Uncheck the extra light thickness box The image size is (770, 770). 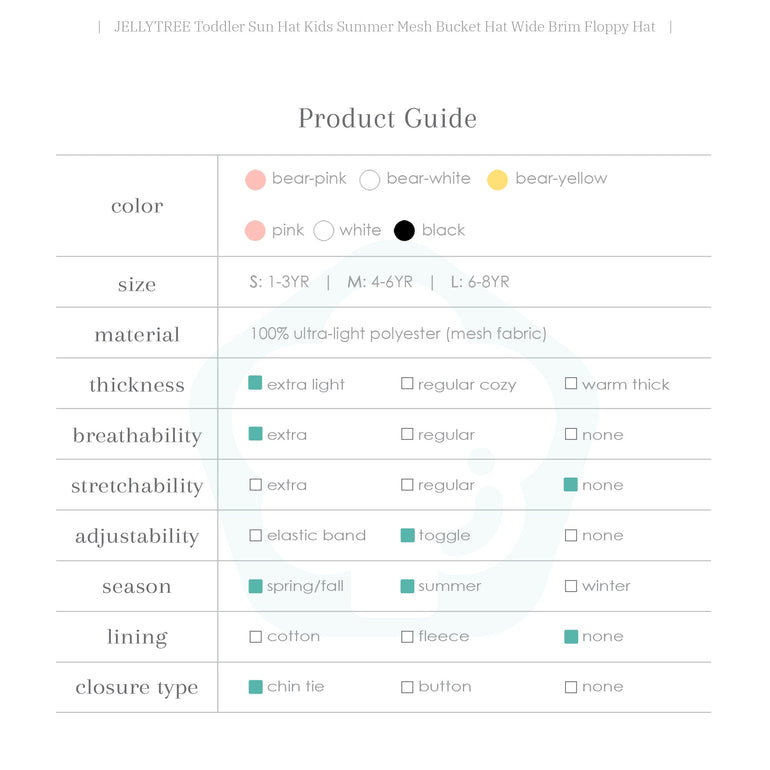click(255, 383)
